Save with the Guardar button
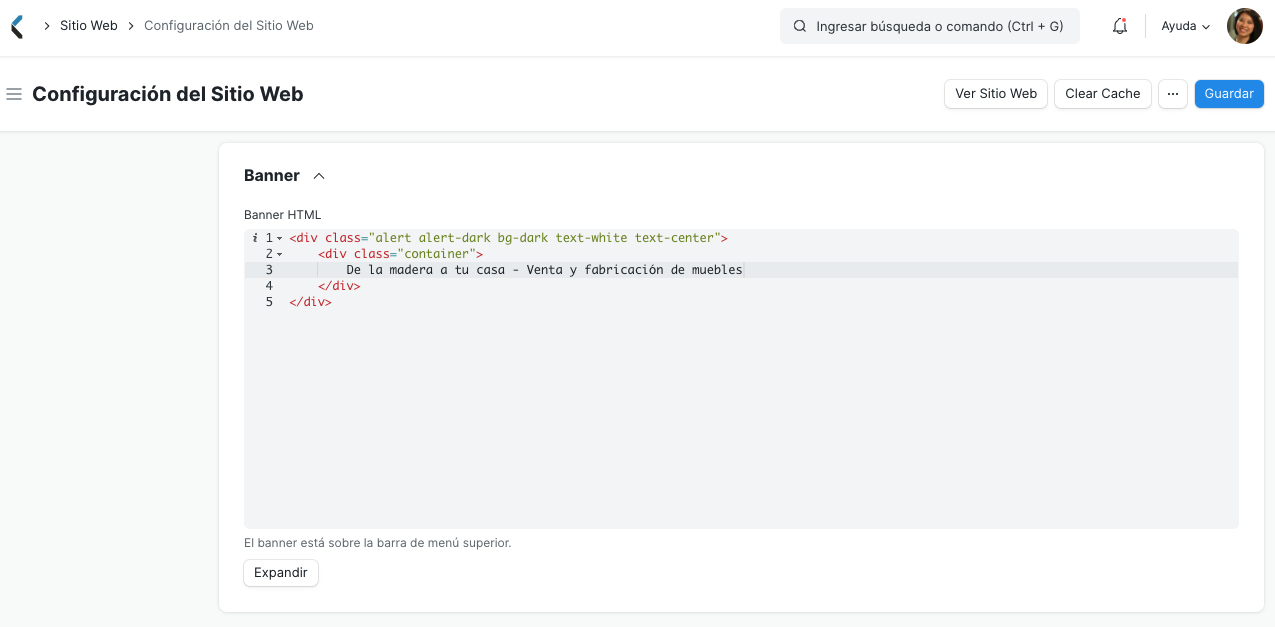The image size is (1275, 627). click(x=1229, y=94)
